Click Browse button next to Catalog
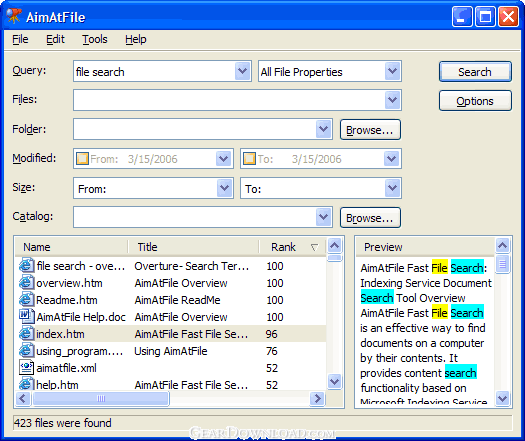This screenshot has height=441, width=525. (370, 218)
